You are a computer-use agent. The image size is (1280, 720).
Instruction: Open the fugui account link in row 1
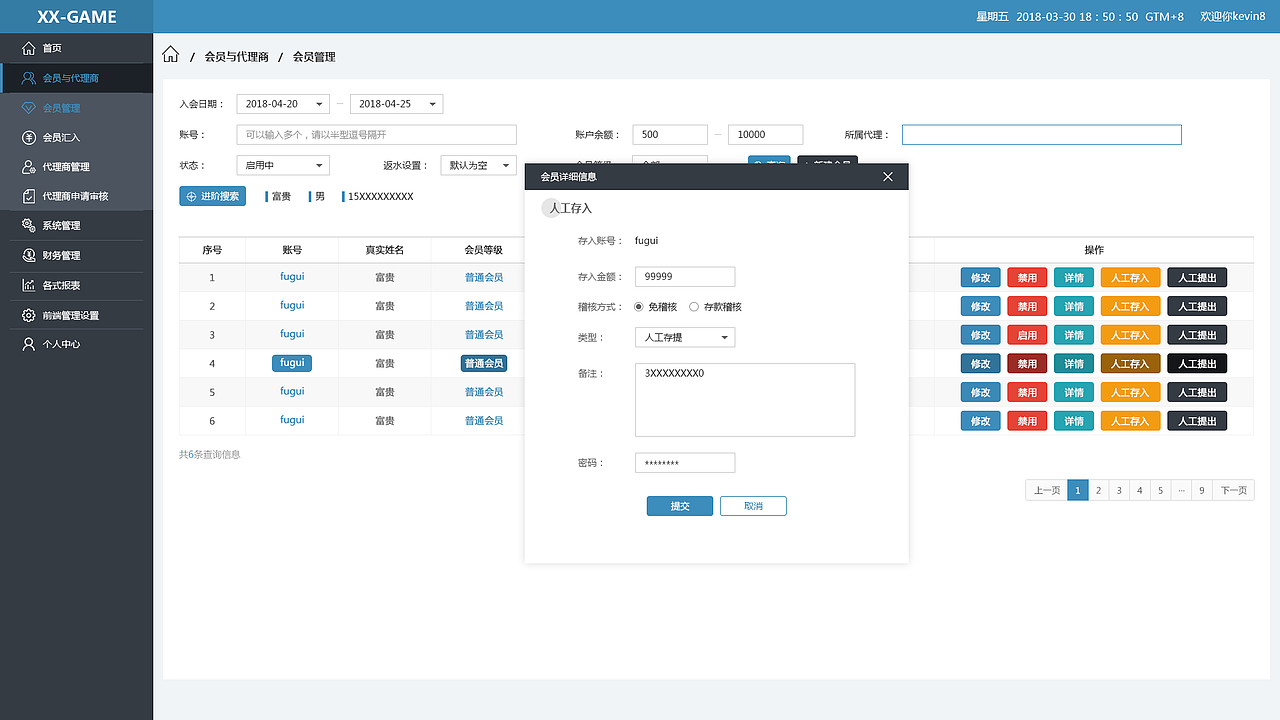coord(292,277)
